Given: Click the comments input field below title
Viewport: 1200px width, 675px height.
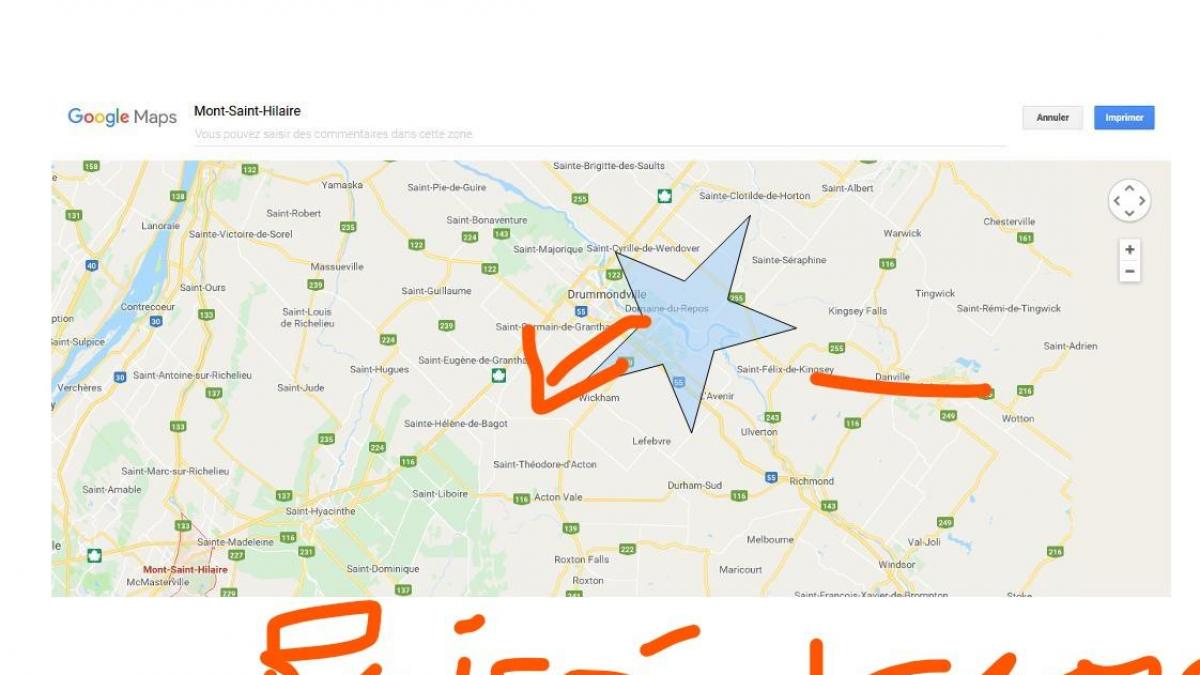Looking at the screenshot, I should 600,134.
